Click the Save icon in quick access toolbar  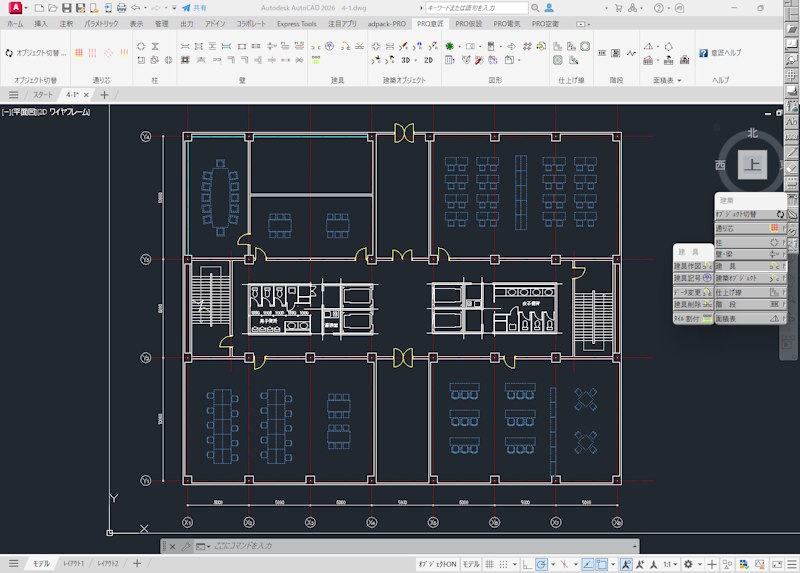66,8
